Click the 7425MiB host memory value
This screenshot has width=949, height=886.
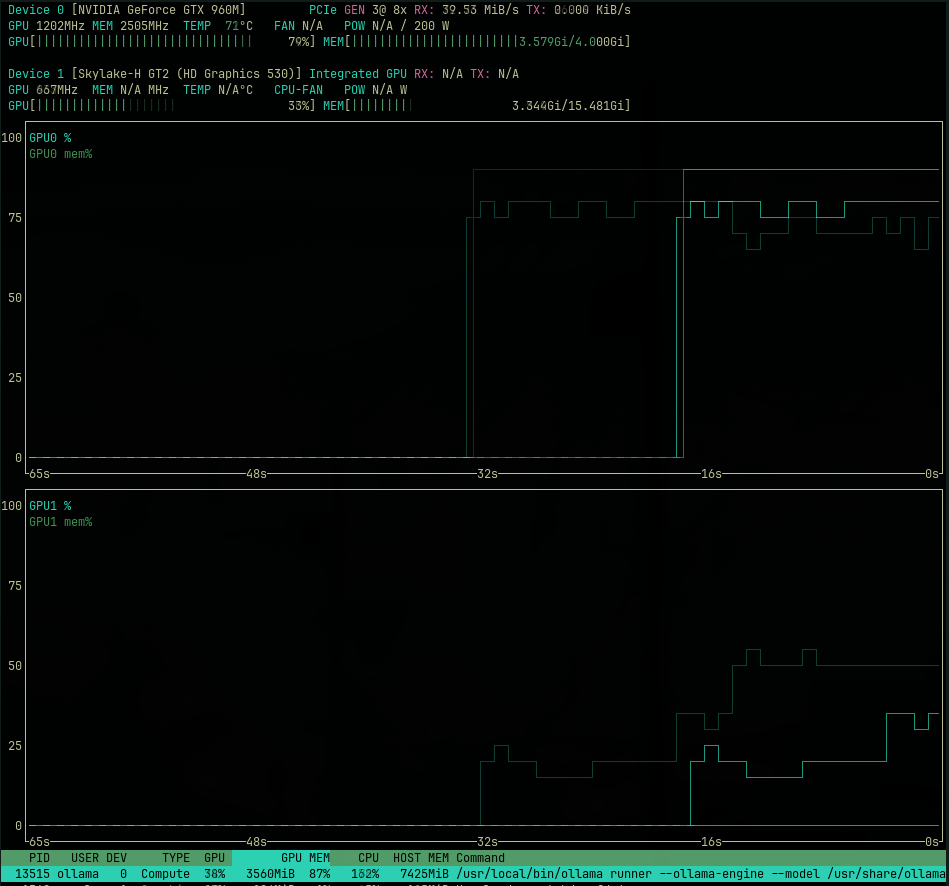tap(424, 874)
